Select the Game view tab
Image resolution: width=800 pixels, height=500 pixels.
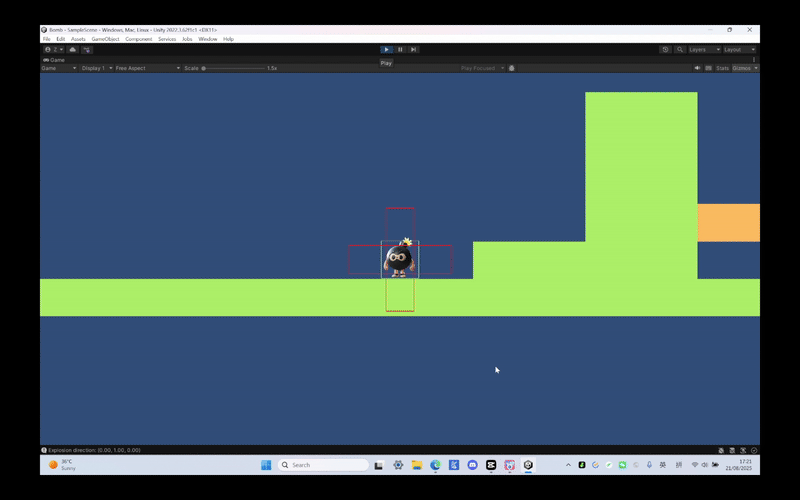[x=54, y=60]
